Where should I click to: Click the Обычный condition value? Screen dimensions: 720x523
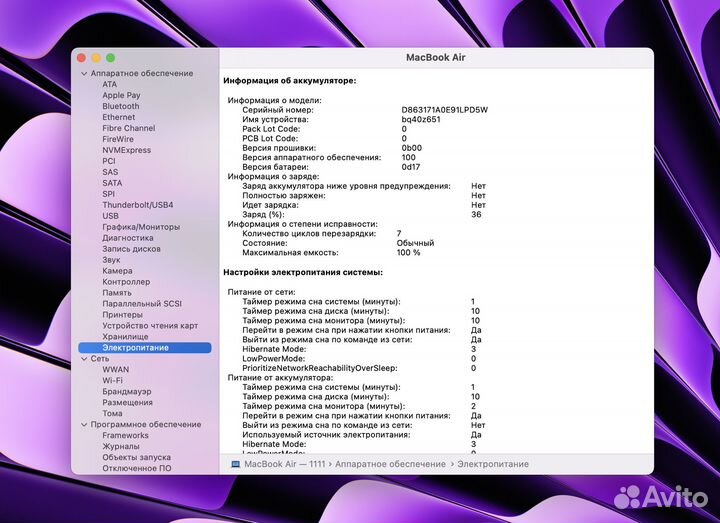(415, 243)
